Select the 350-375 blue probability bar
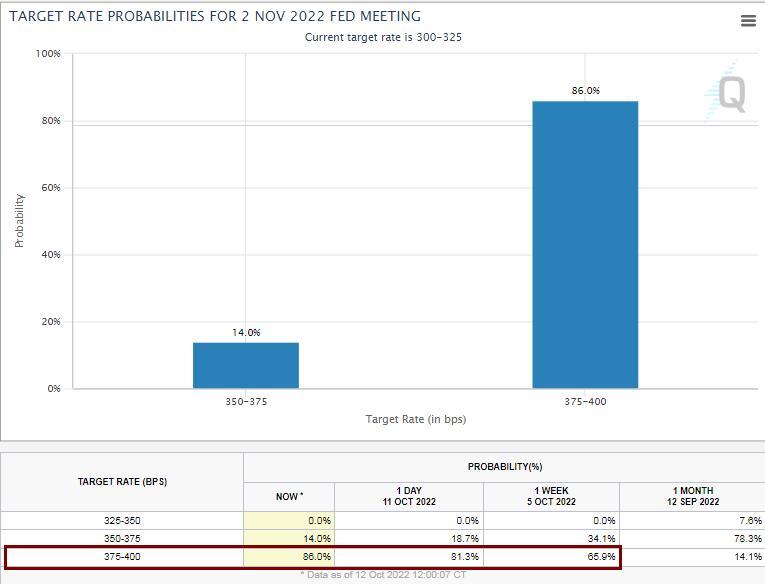Screen dimensions: 765x584 click(246, 365)
